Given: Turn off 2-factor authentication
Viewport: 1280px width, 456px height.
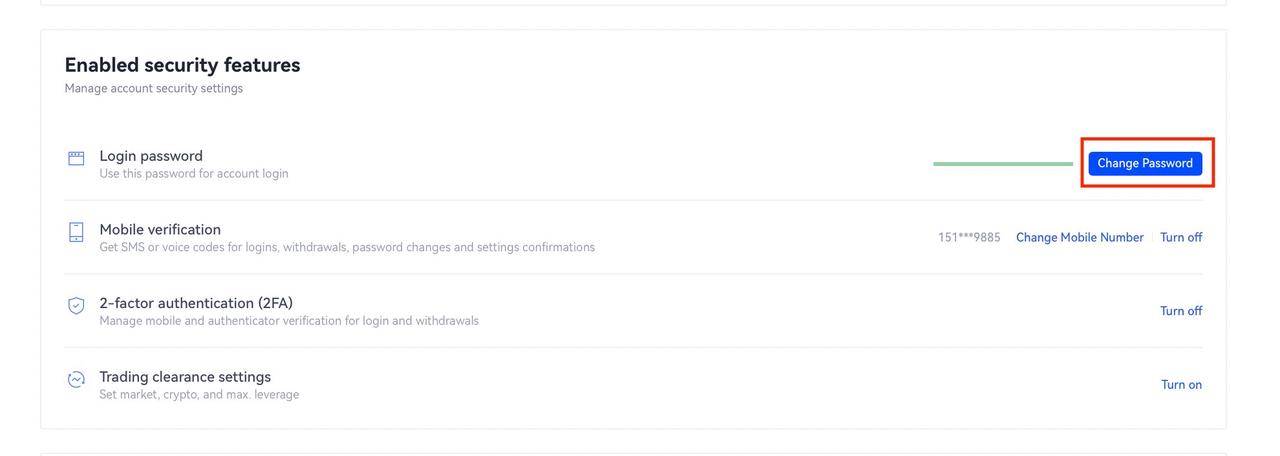Looking at the screenshot, I should point(1181,311).
